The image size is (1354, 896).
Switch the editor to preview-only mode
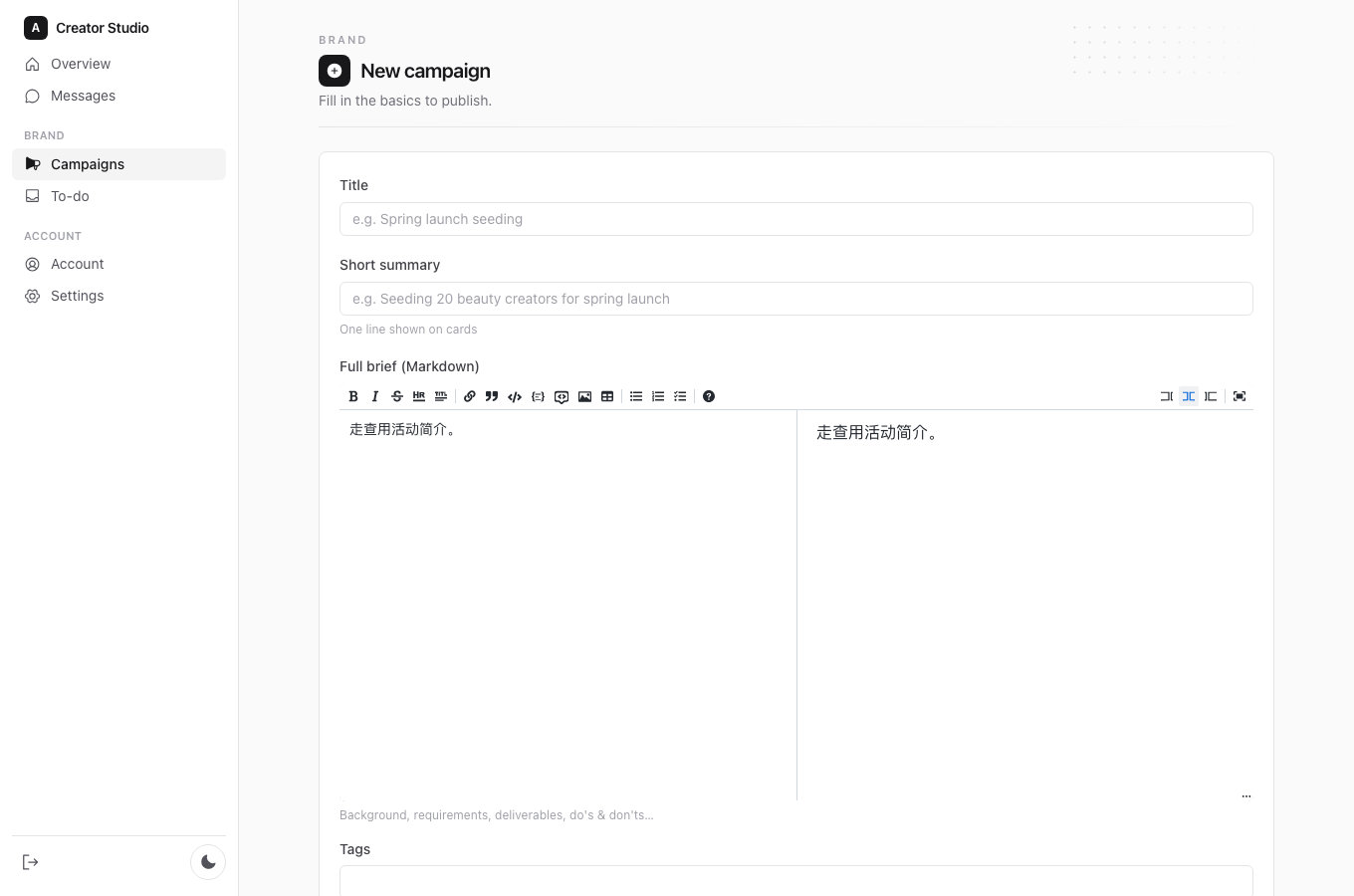click(1211, 396)
